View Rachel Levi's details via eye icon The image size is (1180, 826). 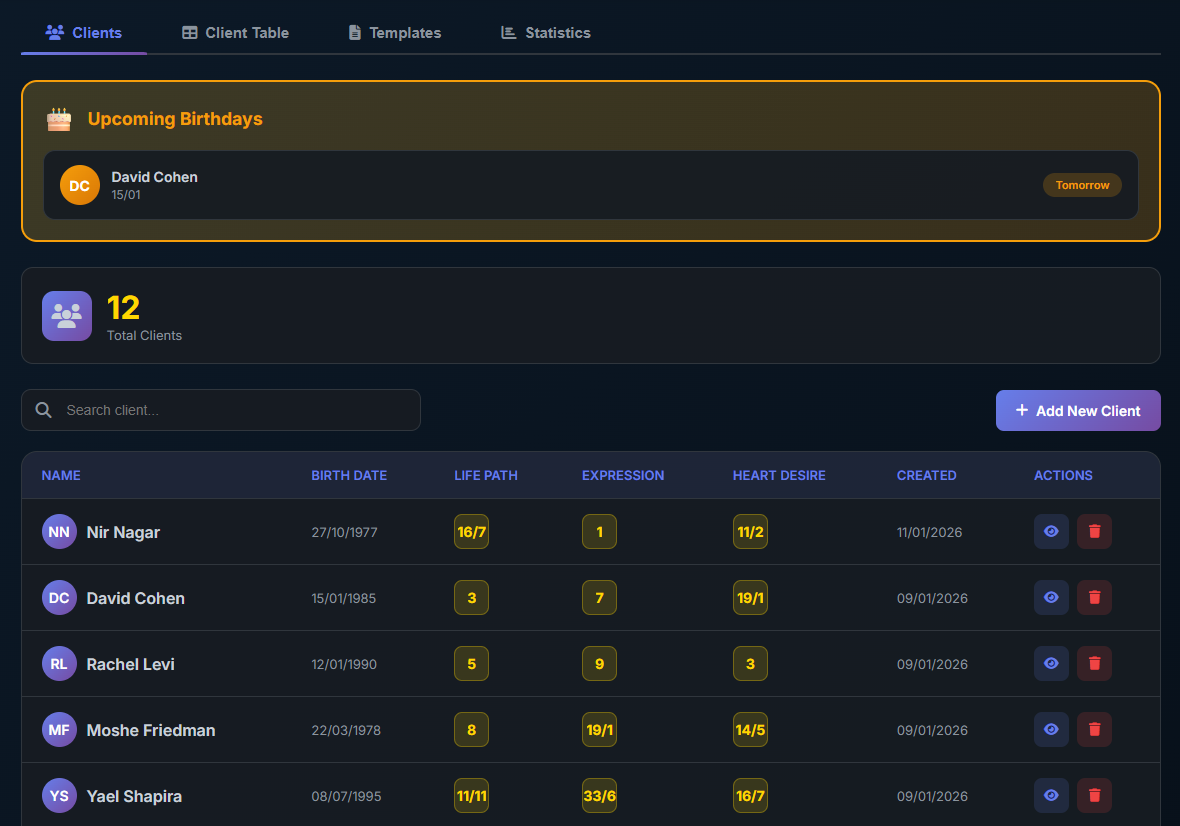[1051, 664]
